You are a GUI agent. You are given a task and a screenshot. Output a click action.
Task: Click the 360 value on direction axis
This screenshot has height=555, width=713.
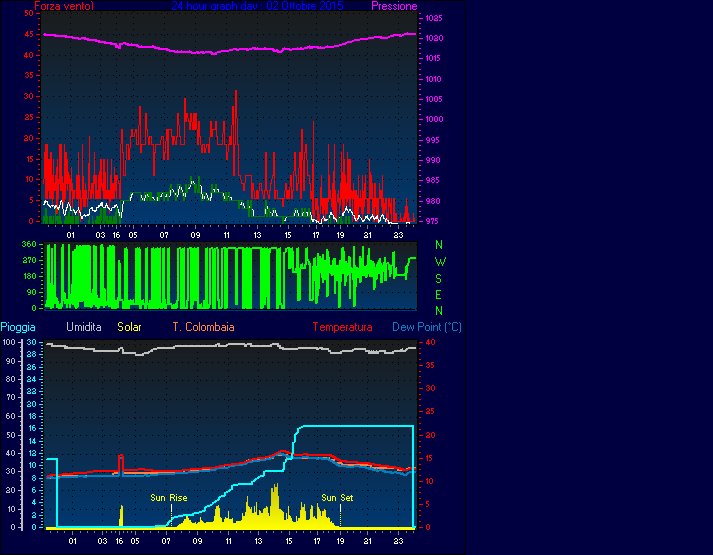[x=28, y=245]
